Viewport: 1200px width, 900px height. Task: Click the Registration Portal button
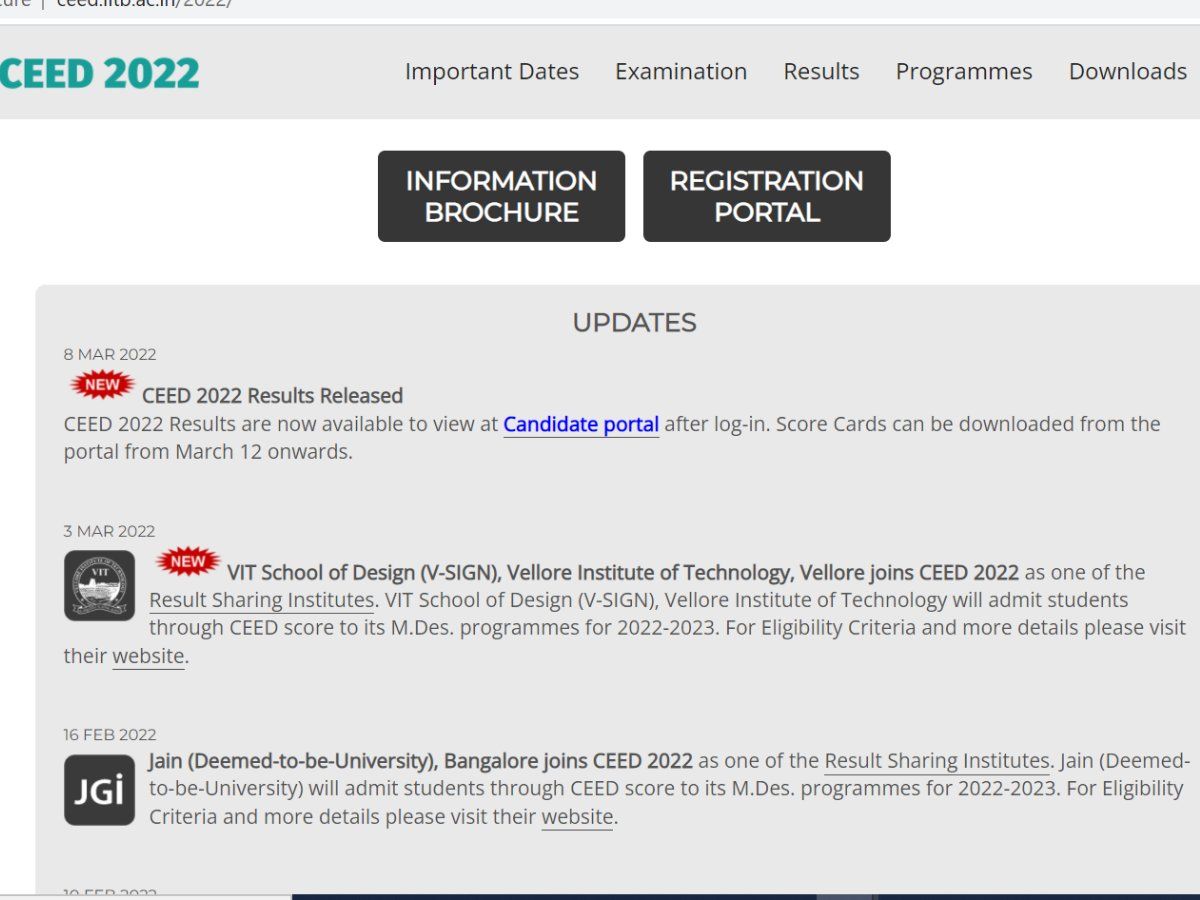767,196
